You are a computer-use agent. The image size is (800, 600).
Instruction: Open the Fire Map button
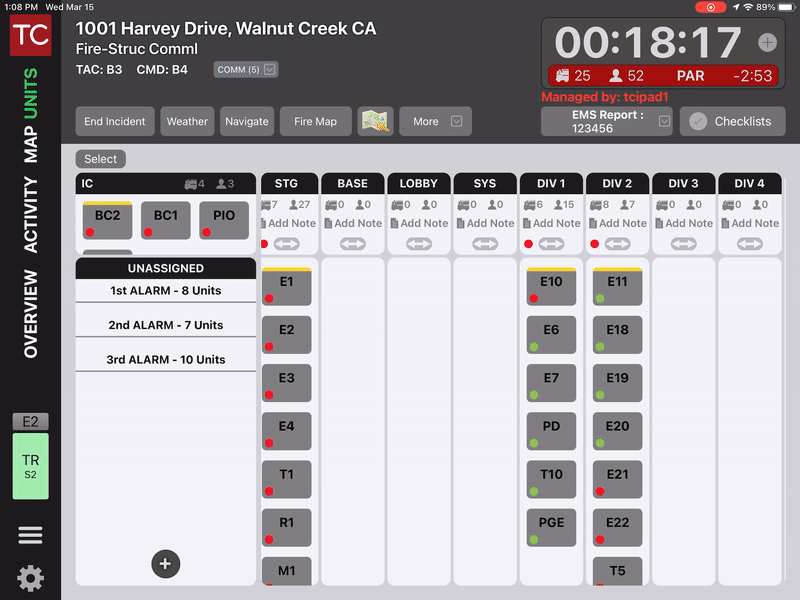315,121
